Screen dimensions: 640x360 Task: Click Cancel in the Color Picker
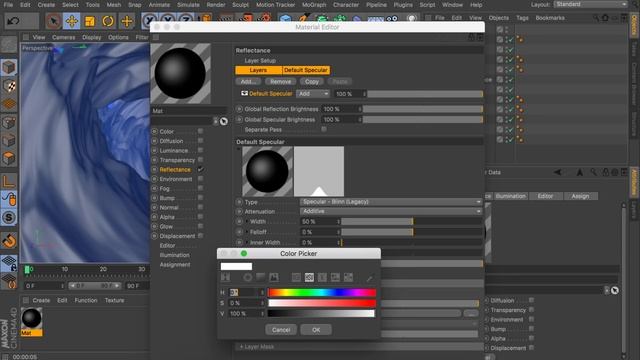281,330
